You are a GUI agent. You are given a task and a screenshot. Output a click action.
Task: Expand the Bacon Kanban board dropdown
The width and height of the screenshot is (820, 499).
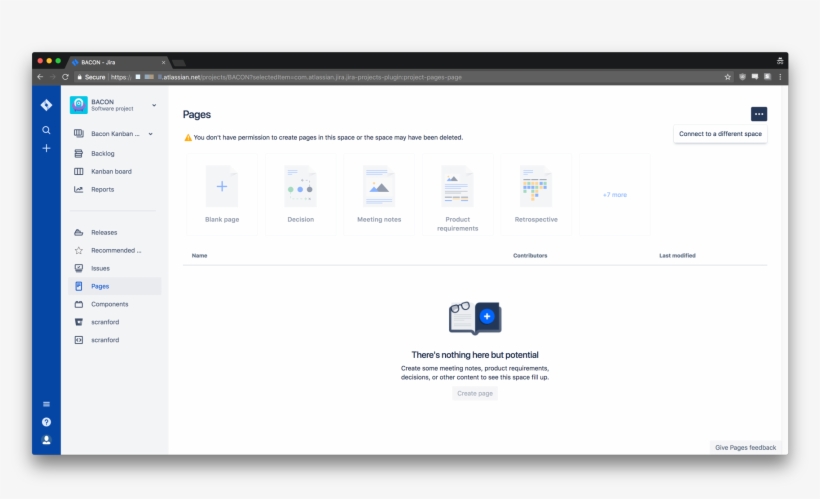(x=151, y=134)
